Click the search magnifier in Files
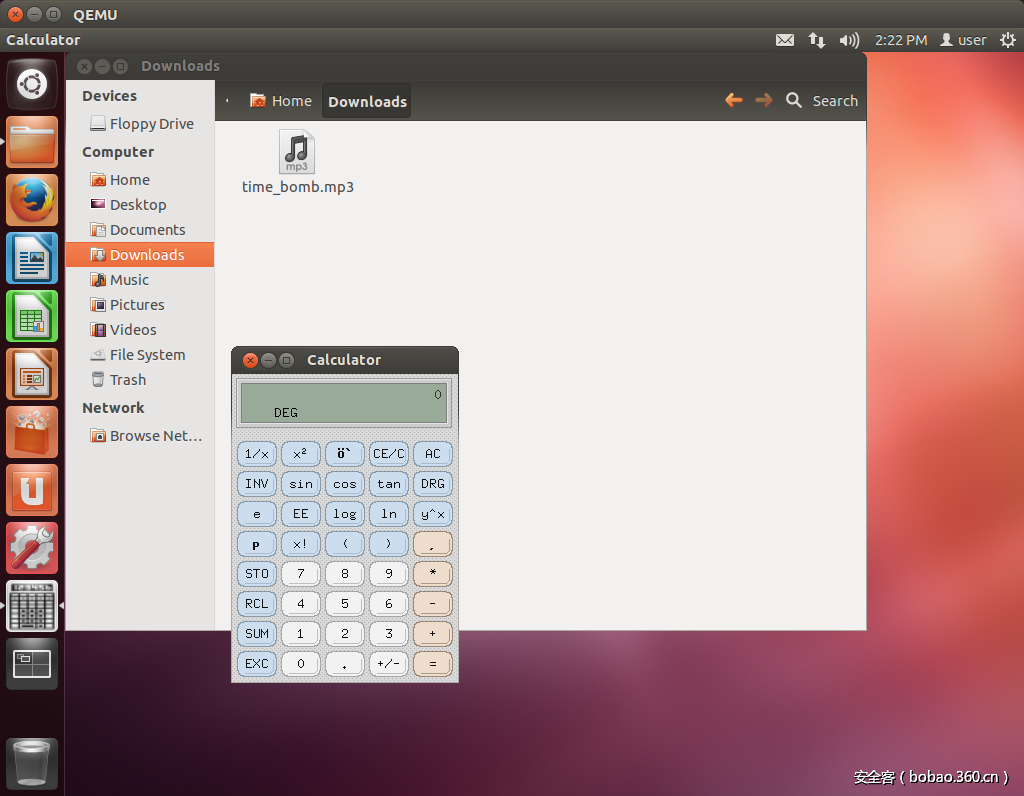This screenshot has height=796, width=1024. pyautogui.click(x=794, y=100)
